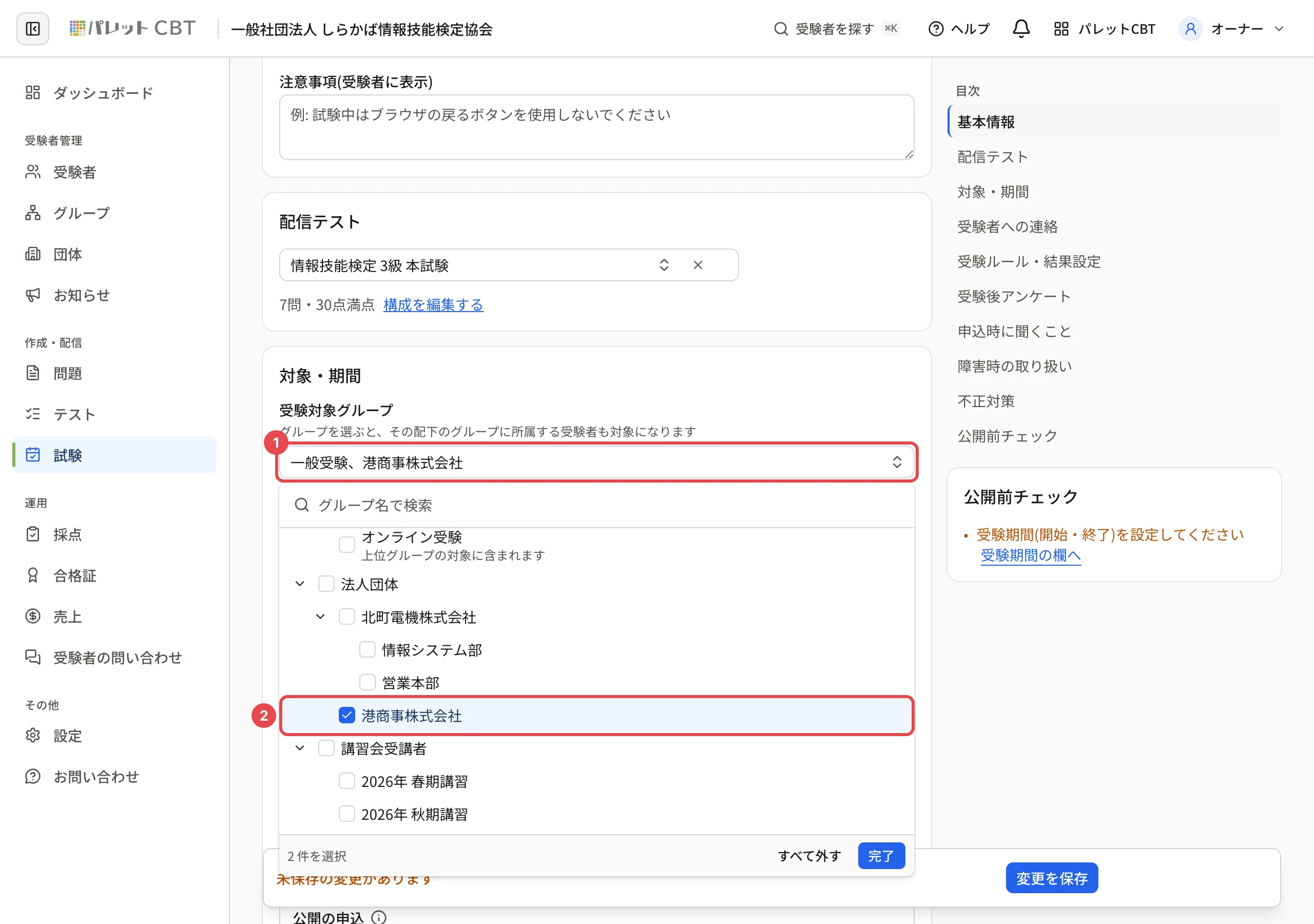Toggle the 受験対象グループ dropdown

pyautogui.click(x=596, y=462)
